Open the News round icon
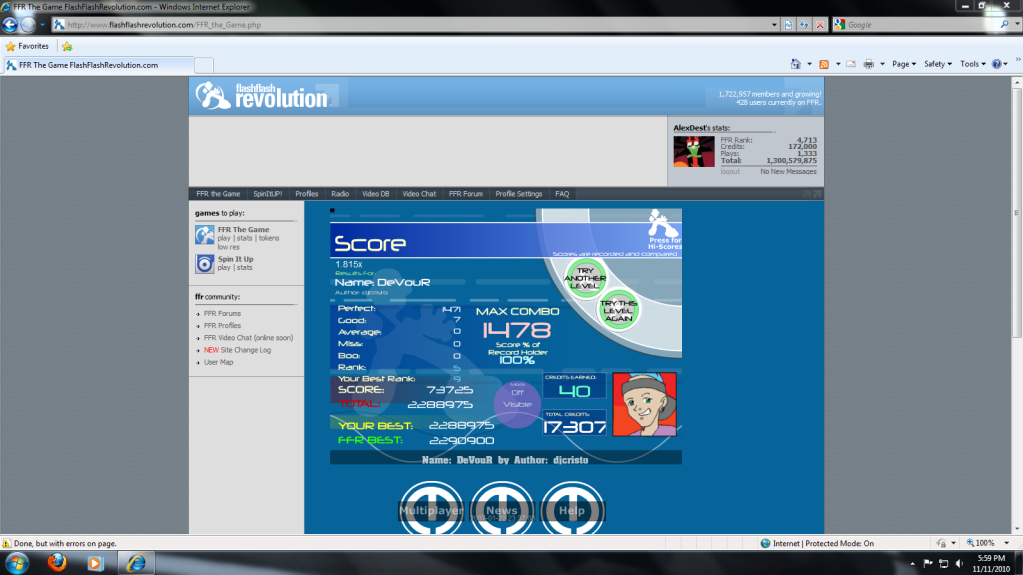 pos(502,509)
